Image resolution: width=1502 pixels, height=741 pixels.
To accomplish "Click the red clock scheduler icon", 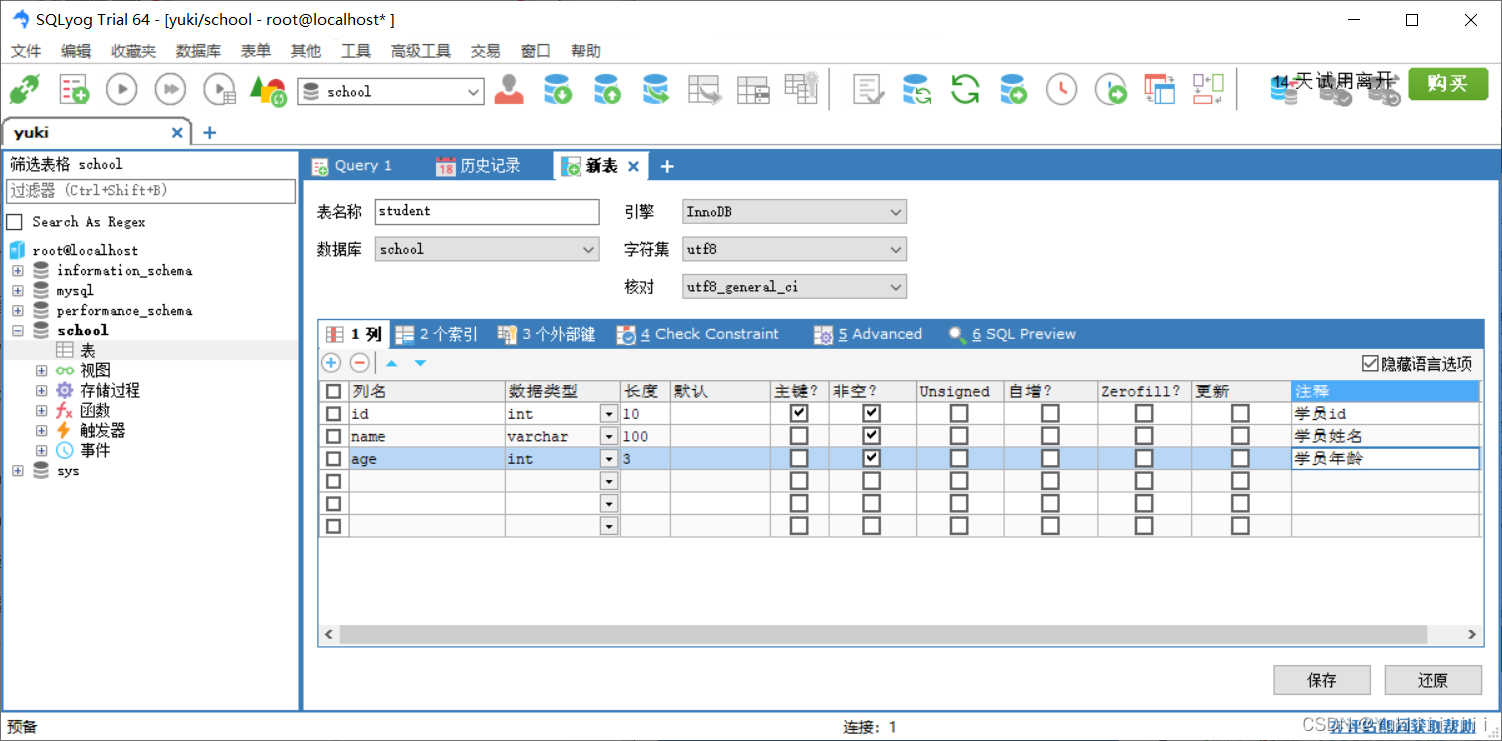I will (1062, 90).
